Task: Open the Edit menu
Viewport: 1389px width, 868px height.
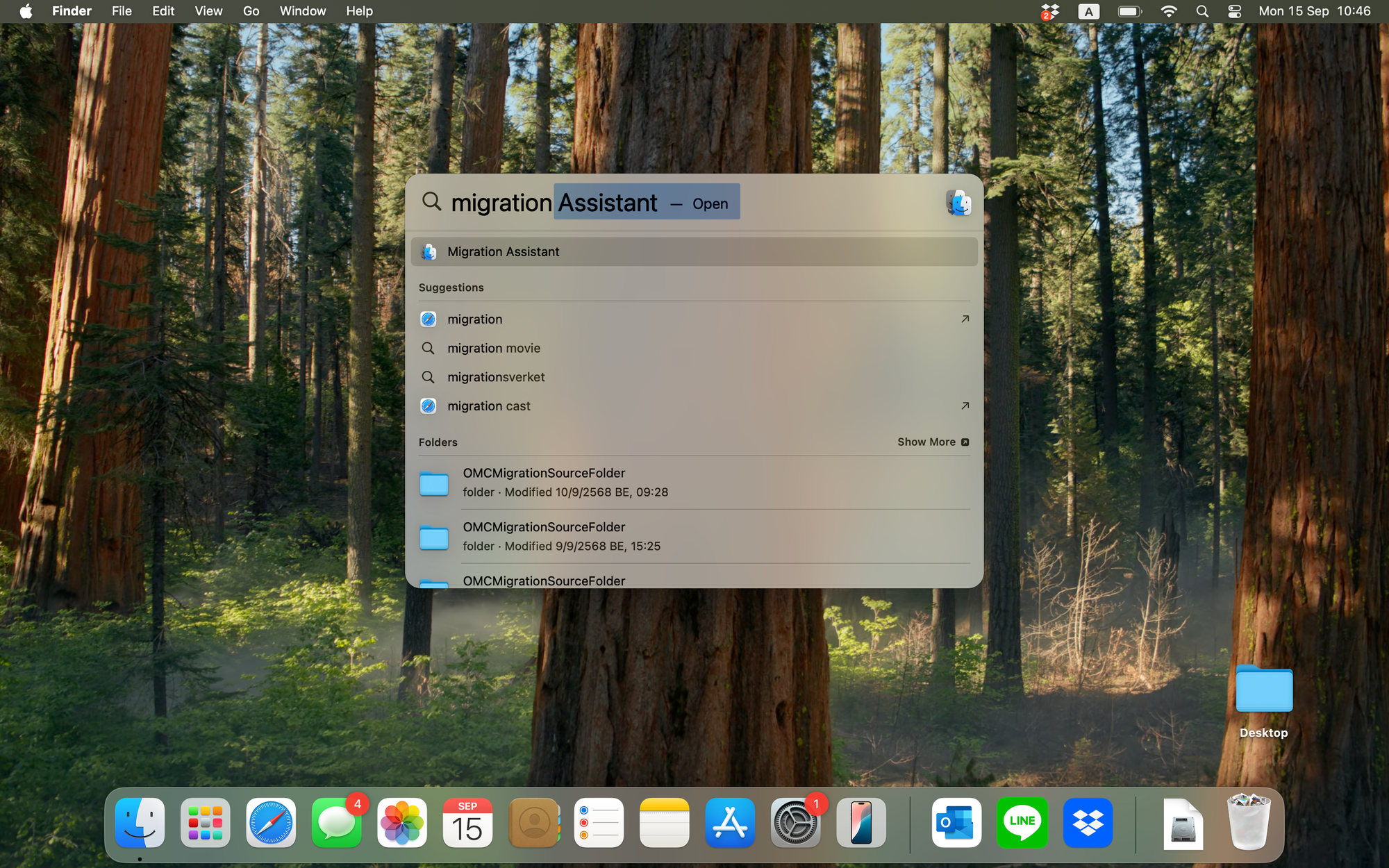Action: click(x=163, y=11)
